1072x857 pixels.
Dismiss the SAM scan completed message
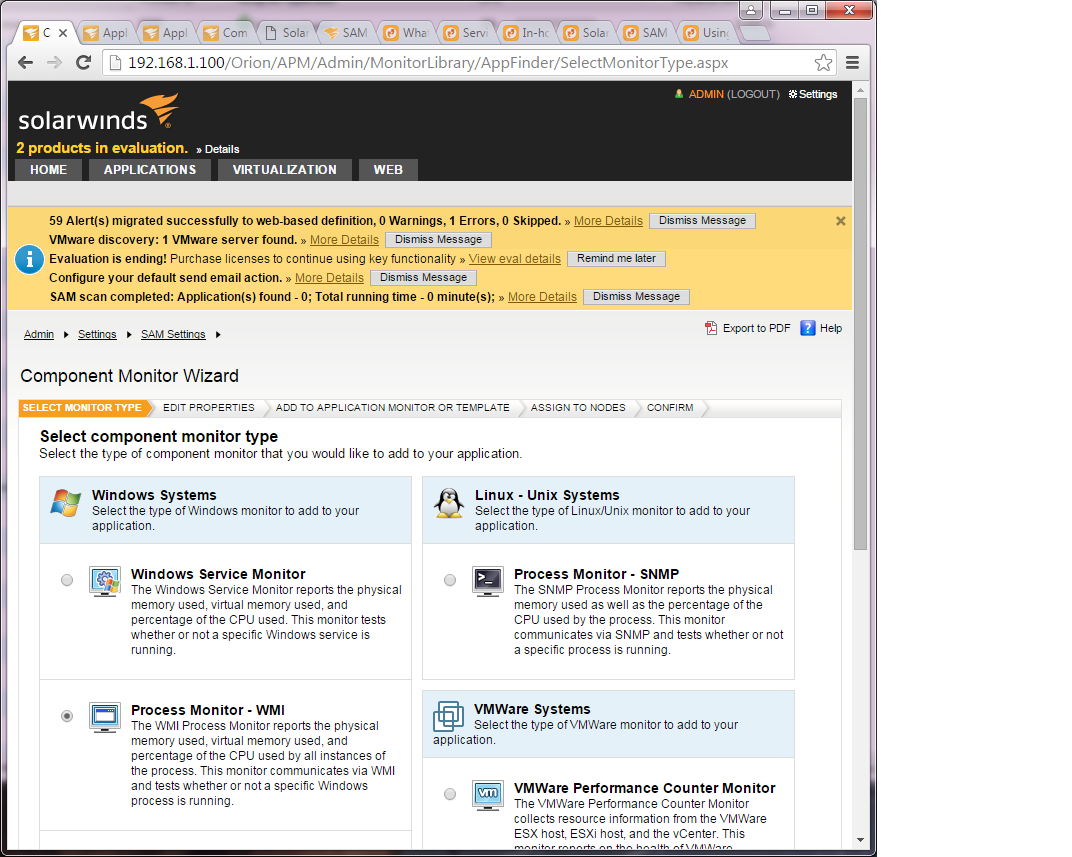[636, 297]
